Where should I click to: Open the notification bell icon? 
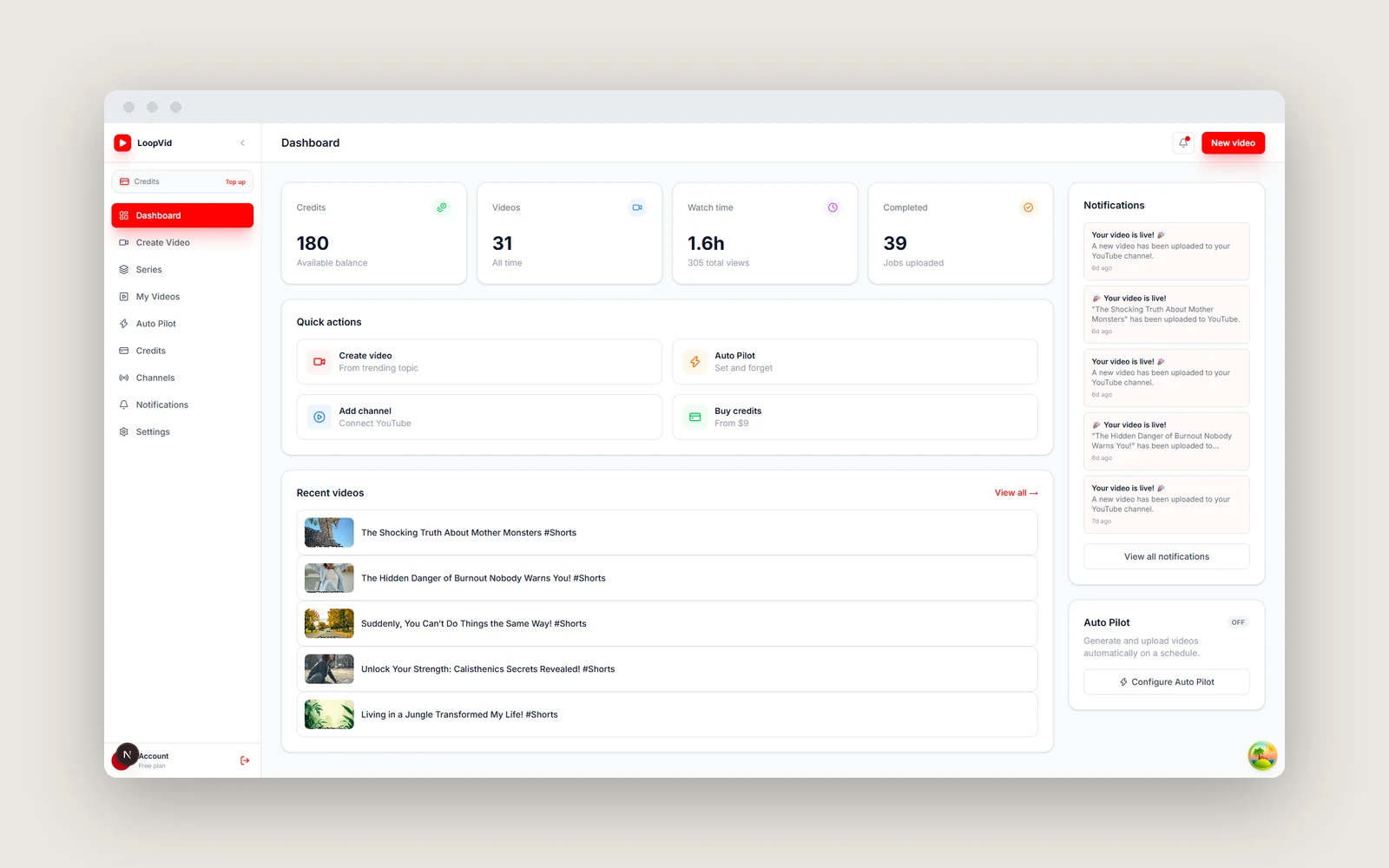coord(1183,143)
